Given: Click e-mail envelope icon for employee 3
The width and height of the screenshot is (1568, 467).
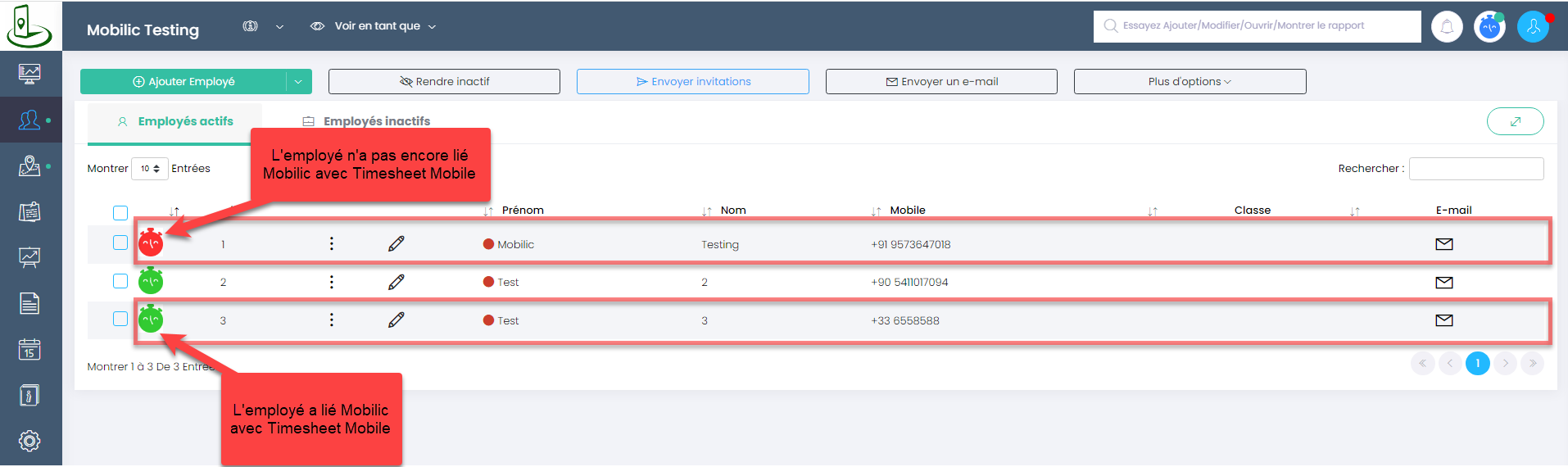Looking at the screenshot, I should 1444,320.
